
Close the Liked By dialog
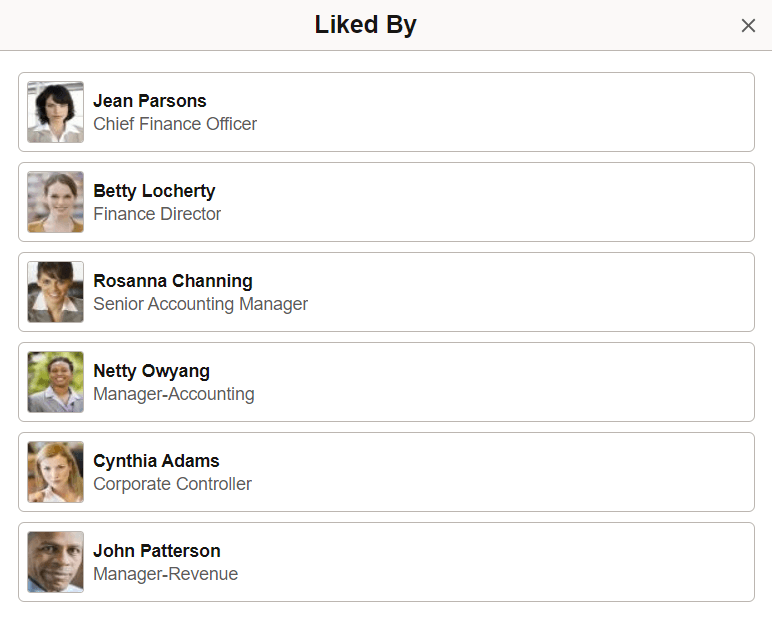click(748, 26)
